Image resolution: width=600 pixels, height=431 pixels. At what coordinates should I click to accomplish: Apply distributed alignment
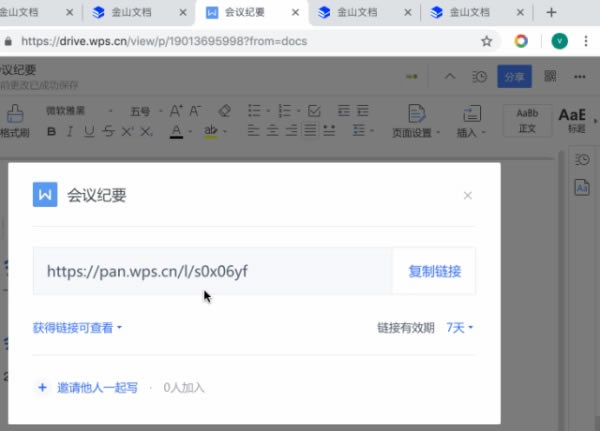click(x=329, y=131)
